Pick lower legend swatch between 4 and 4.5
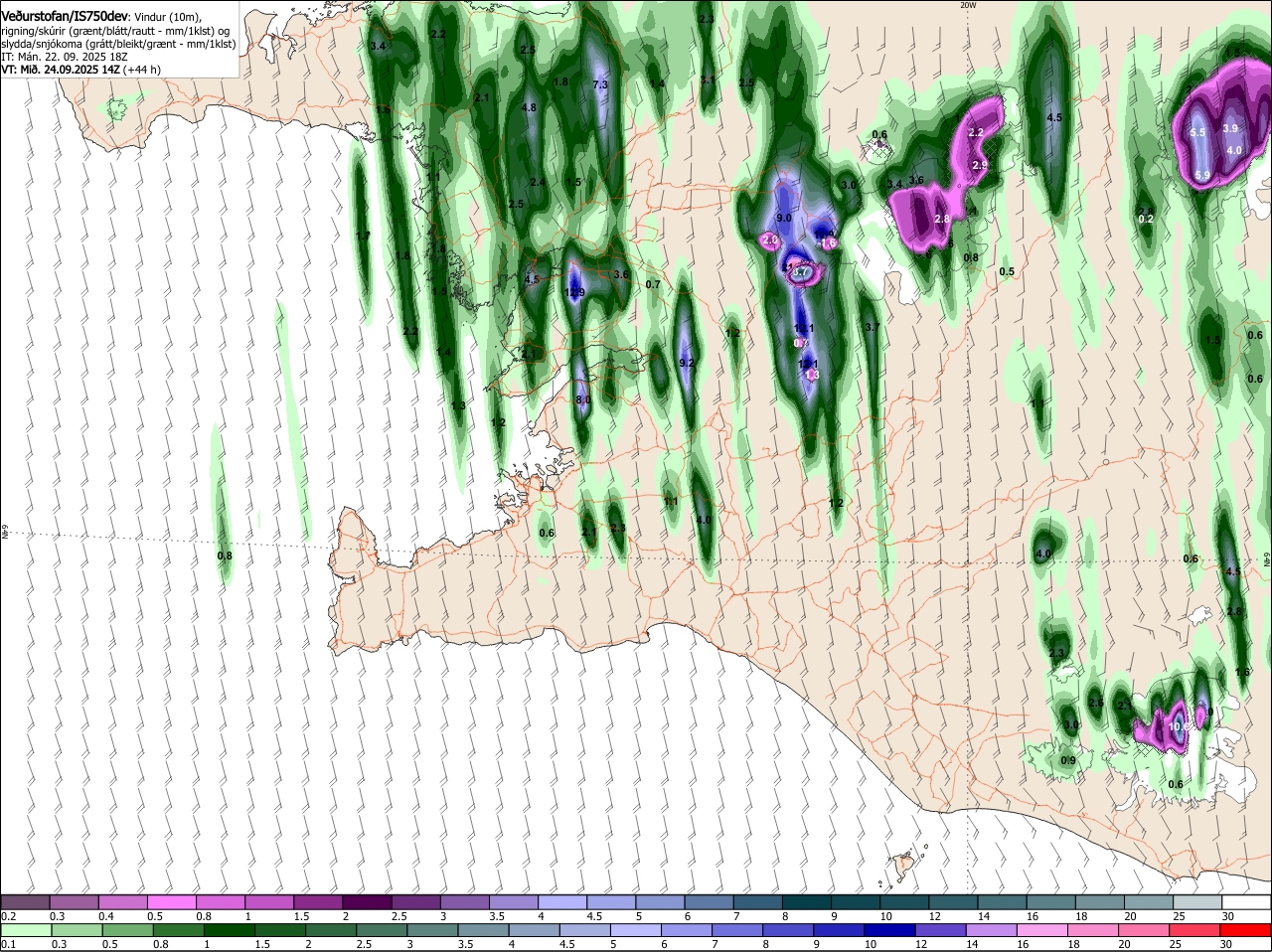The image size is (1272, 952). (x=535, y=929)
